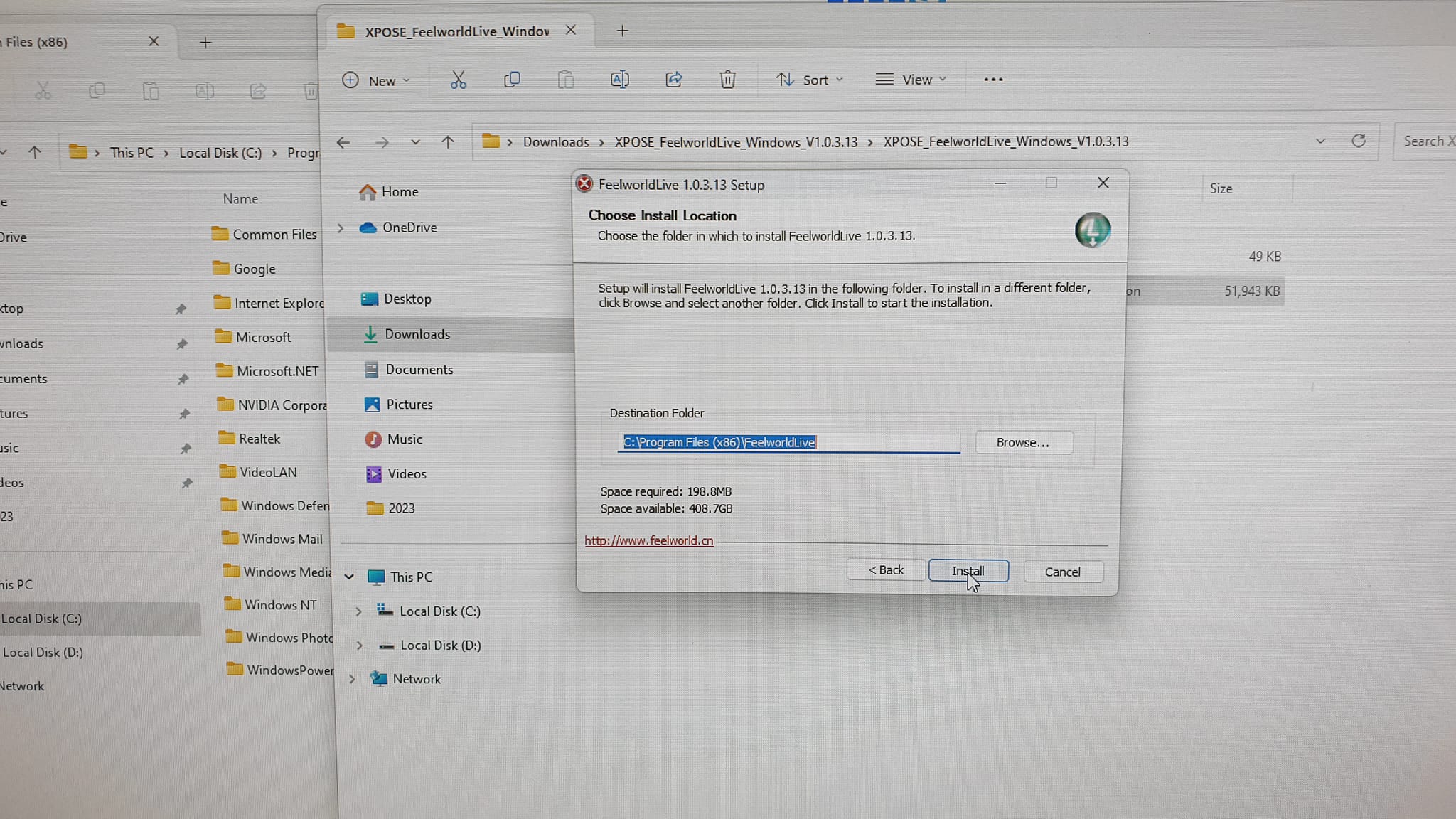Image resolution: width=1456 pixels, height=819 pixels.
Task: Refresh the front Explorer folder
Action: coord(1359,141)
